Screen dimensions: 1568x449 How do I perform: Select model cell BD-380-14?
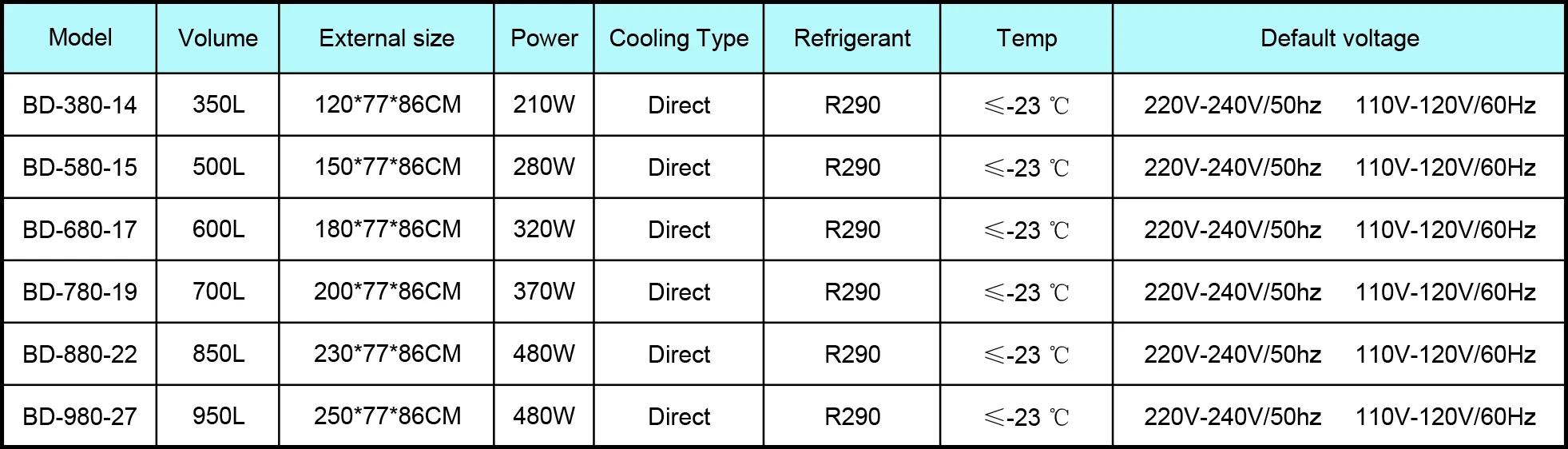(80, 105)
